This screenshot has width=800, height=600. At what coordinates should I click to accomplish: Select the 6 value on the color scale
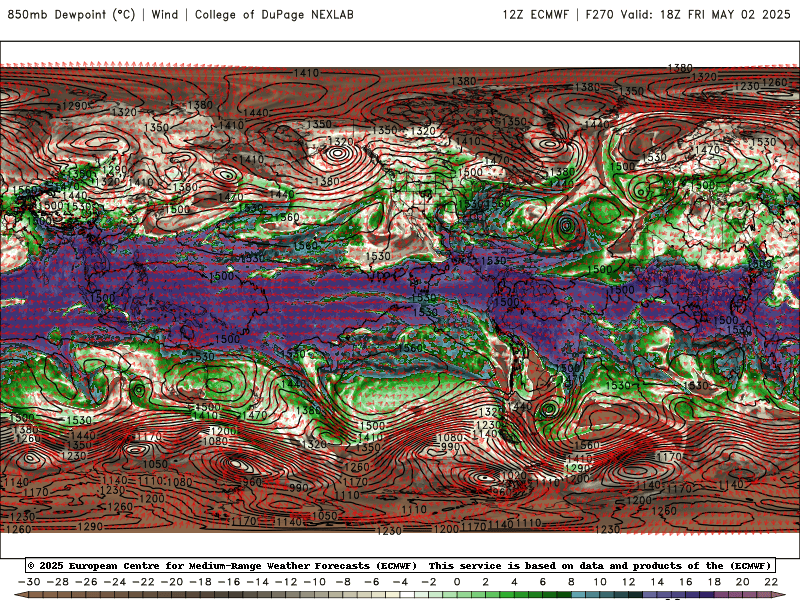(x=543, y=582)
